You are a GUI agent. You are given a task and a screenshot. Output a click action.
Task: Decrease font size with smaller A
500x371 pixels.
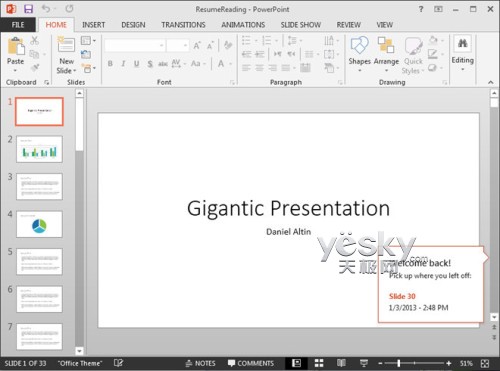point(210,46)
